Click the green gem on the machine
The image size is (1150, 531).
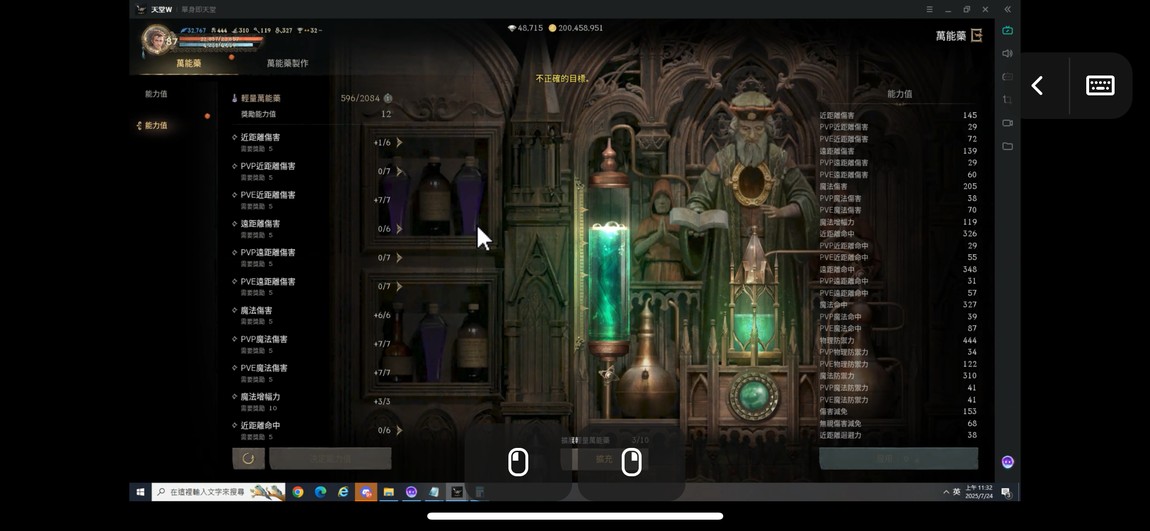click(x=753, y=395)
